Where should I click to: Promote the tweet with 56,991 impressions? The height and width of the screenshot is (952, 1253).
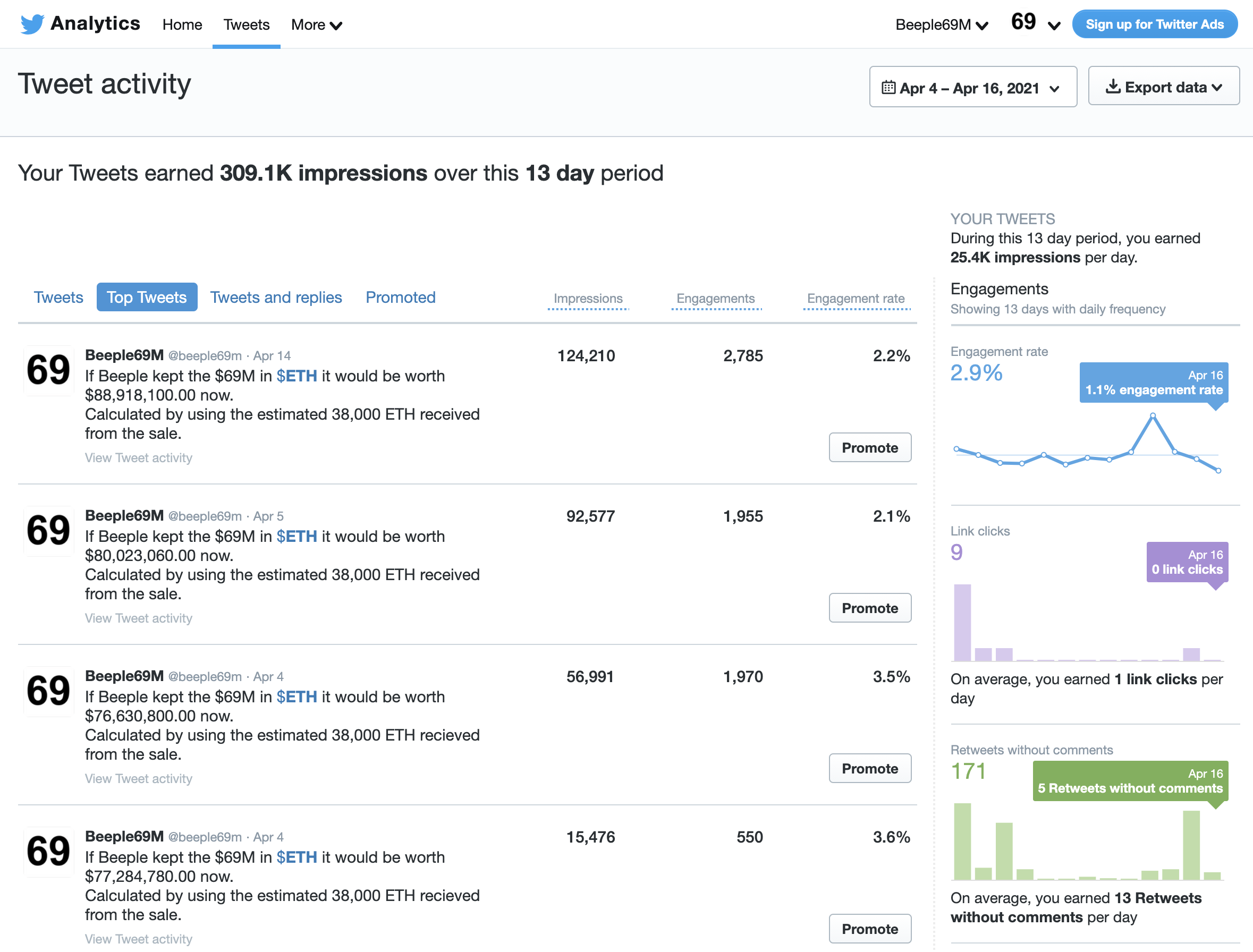point(870,768)
